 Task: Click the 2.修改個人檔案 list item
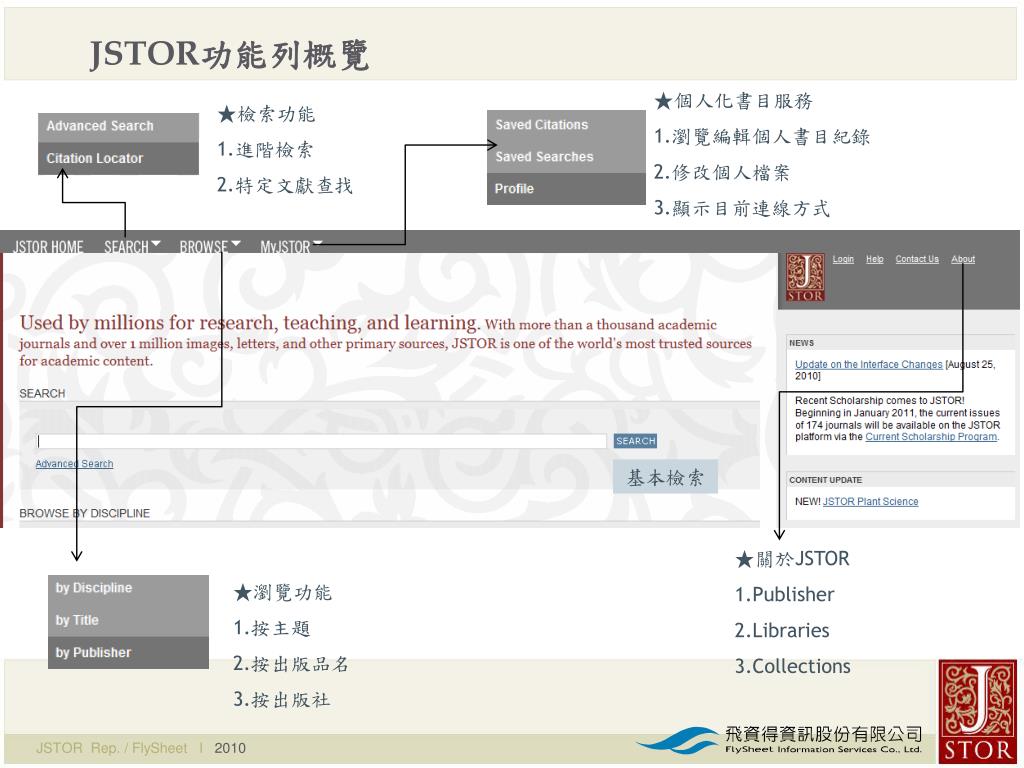click(722, 172)
